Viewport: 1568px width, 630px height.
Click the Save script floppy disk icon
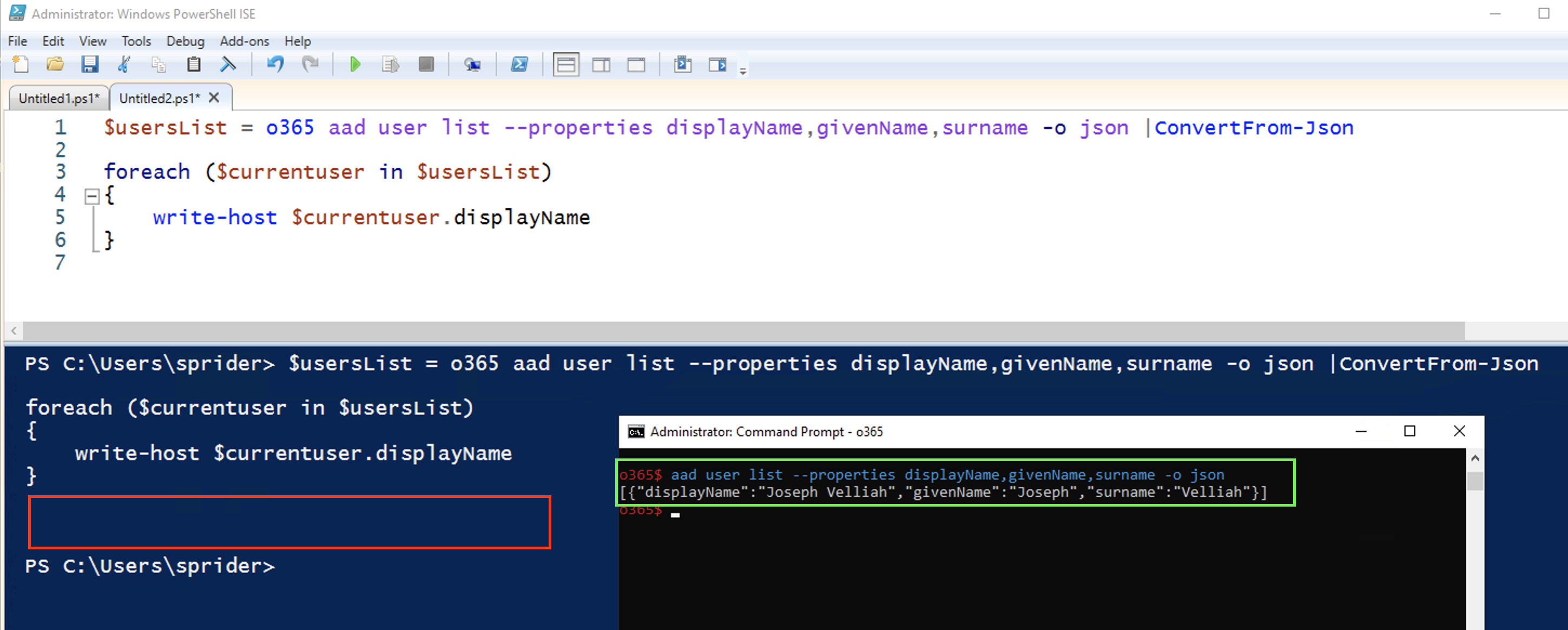tap(90, 64)
